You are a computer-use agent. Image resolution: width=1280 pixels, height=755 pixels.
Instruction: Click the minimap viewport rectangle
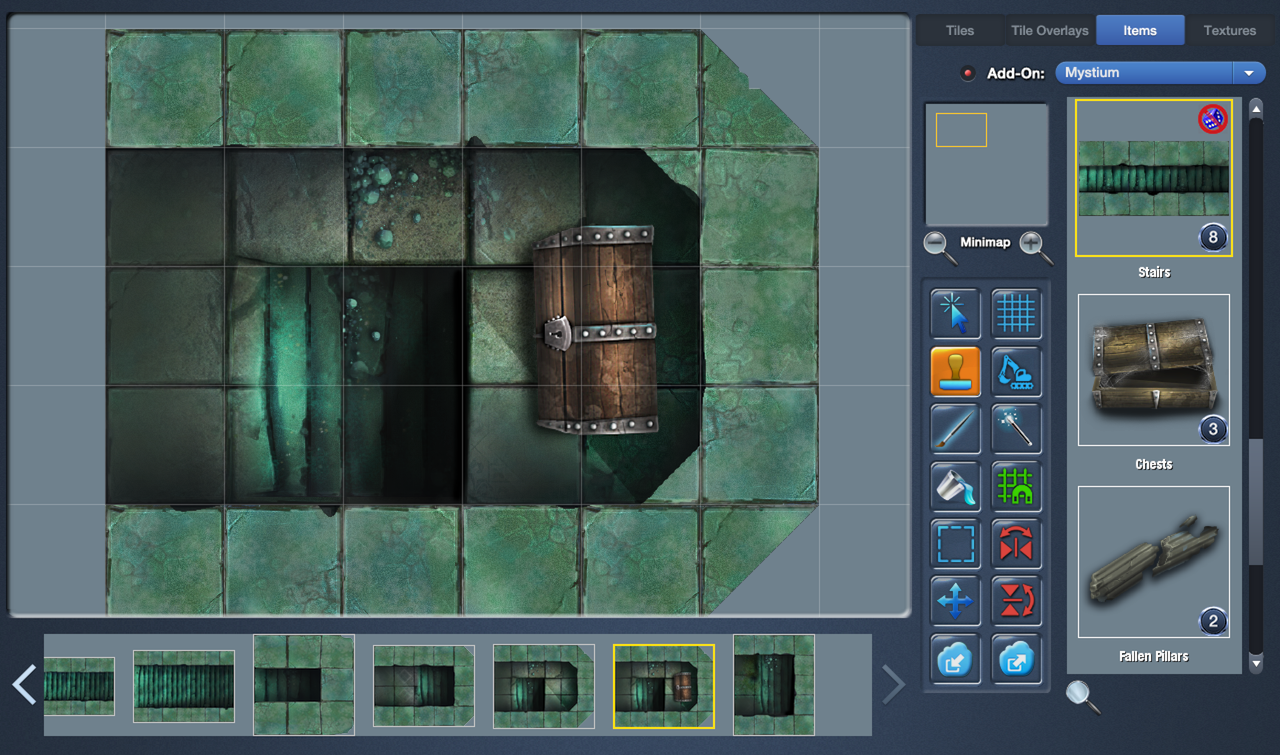tap(961, 130)
